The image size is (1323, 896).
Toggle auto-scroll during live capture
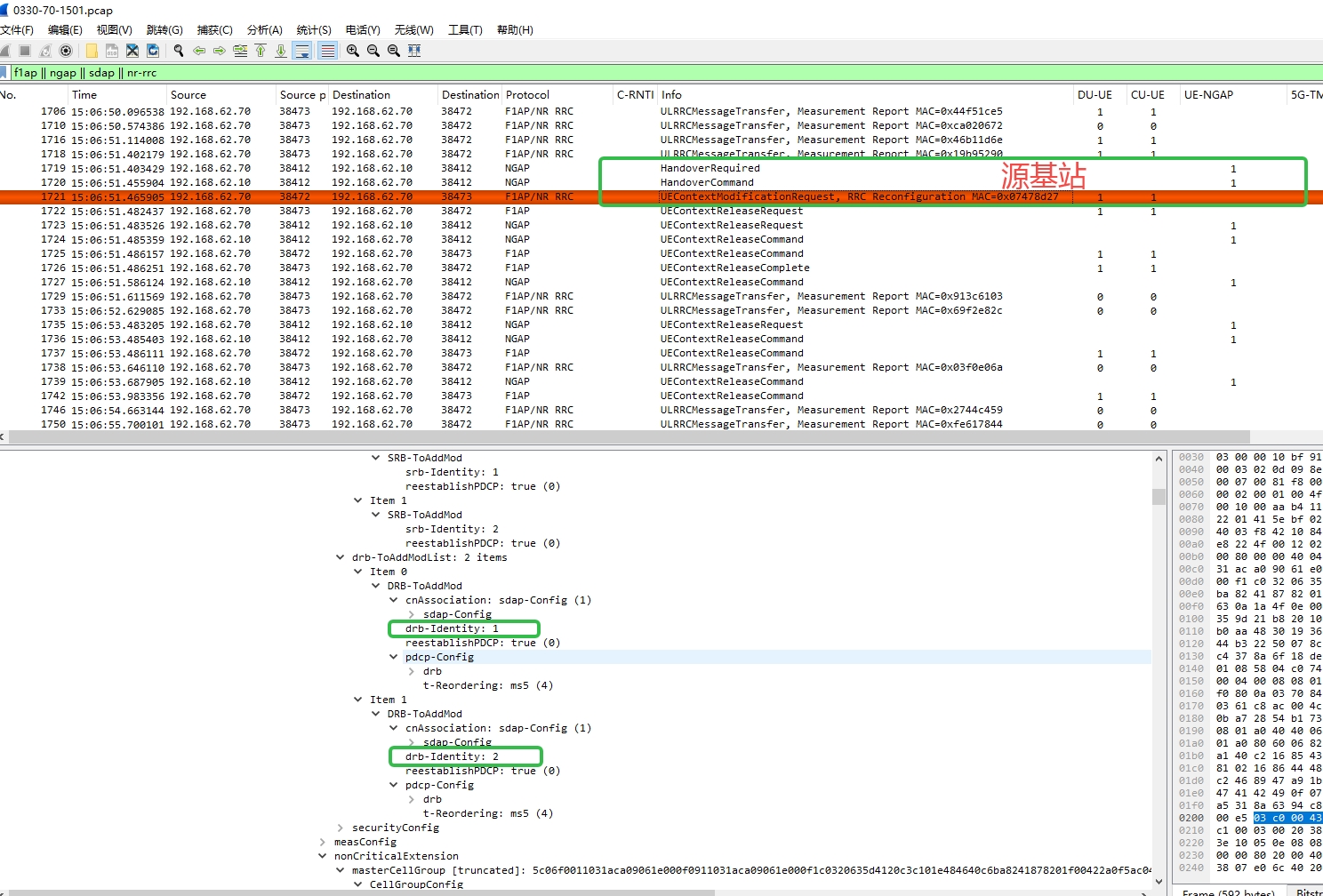(303, 51)
